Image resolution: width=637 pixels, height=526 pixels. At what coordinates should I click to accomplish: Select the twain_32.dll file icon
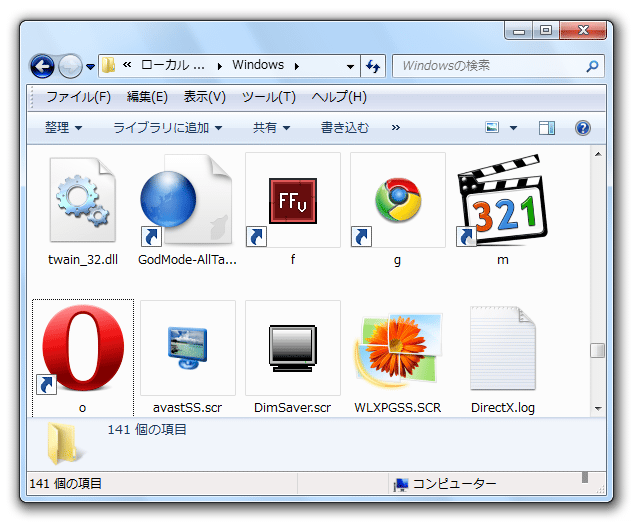(x=83, y=200)
